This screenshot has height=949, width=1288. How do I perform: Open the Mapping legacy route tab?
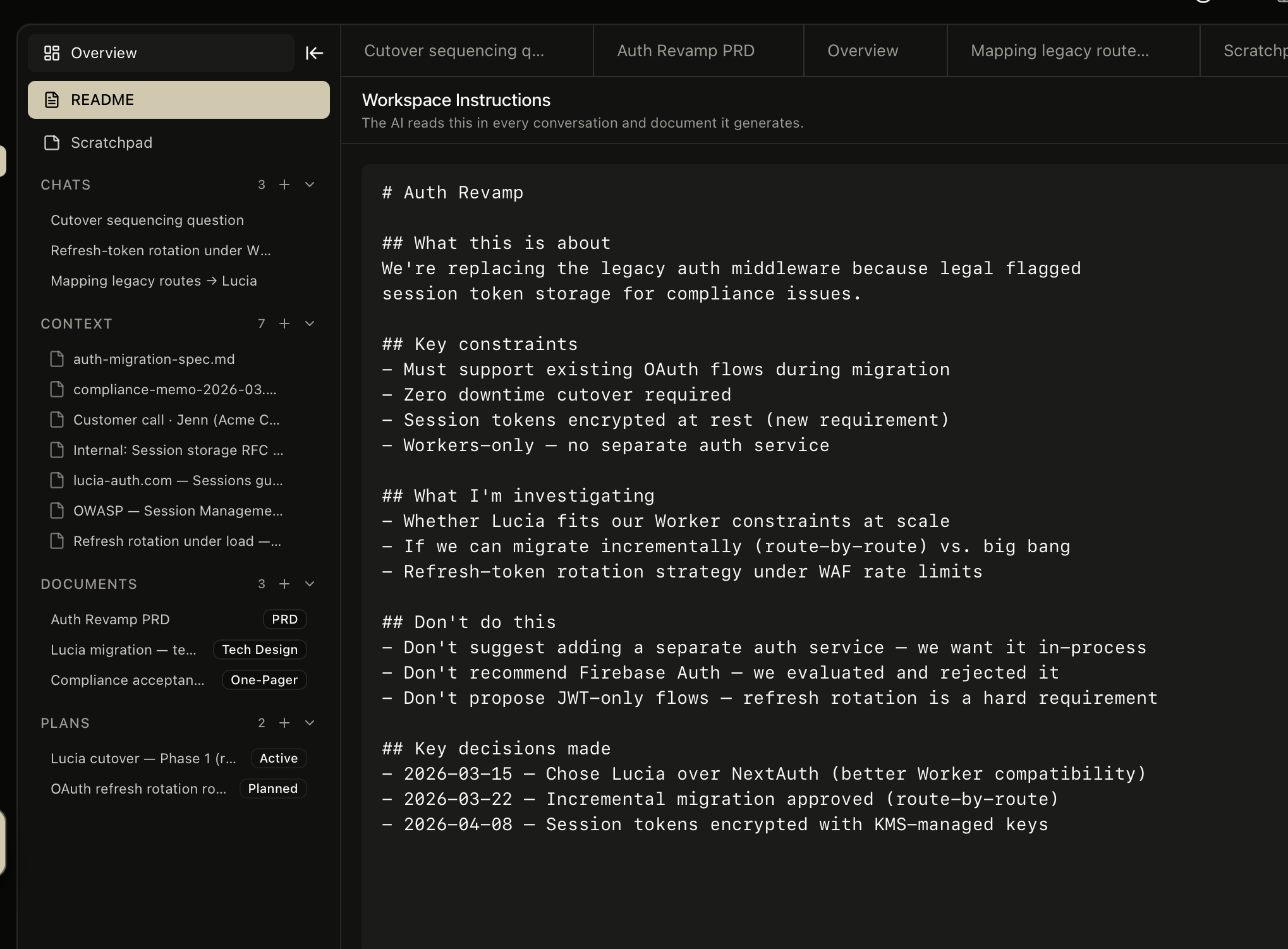pos(1060,51)
